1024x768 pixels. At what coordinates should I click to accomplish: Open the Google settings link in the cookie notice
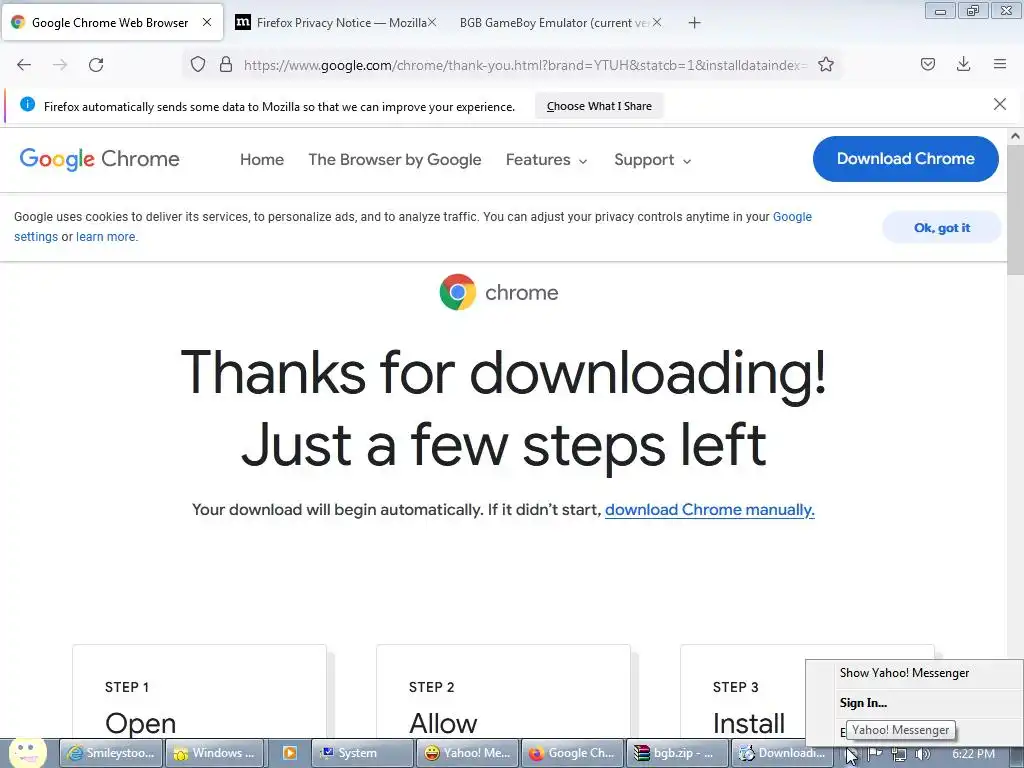pyautogui.click(x=792, y=217)
